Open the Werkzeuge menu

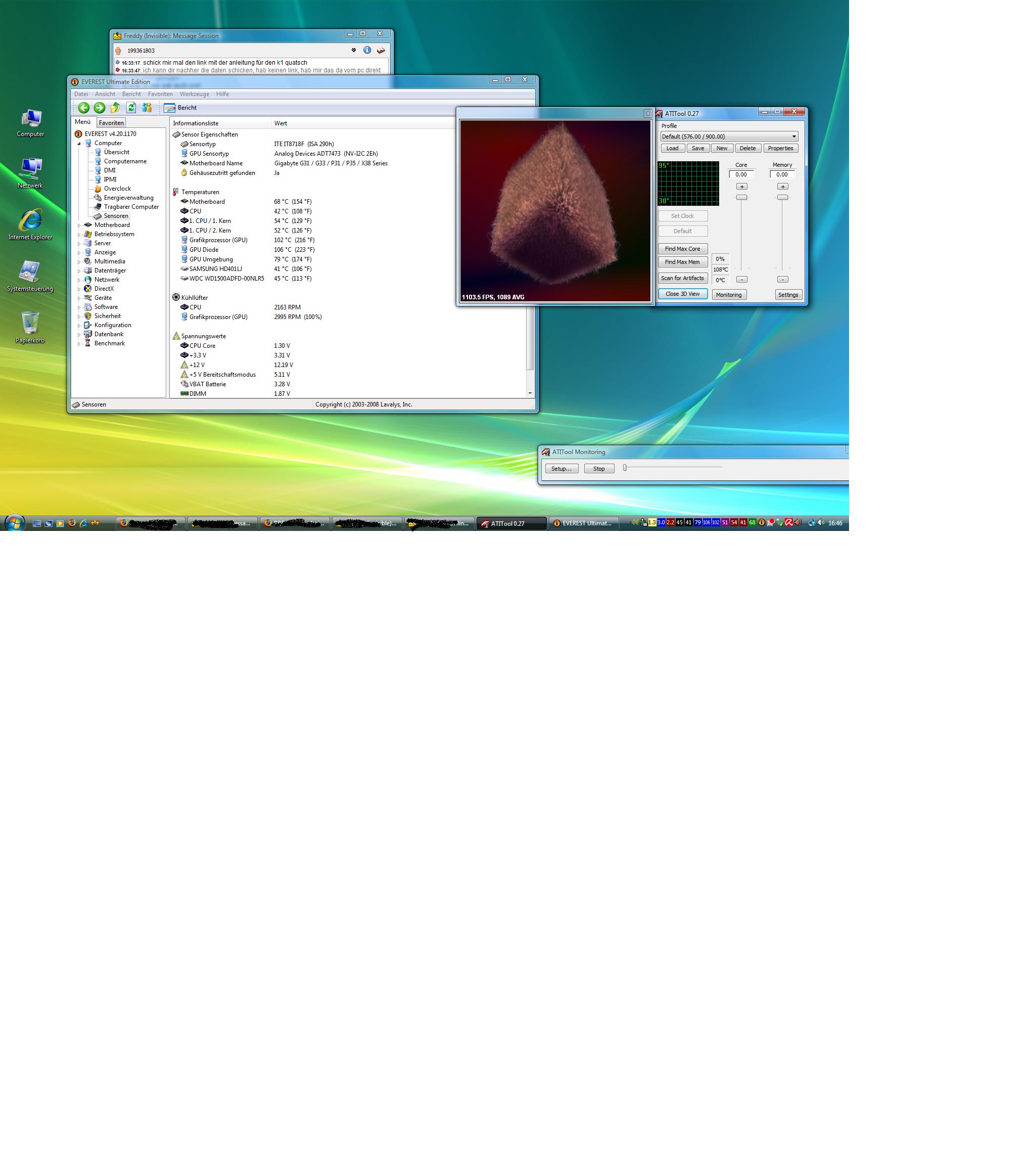tap(195, 94)
